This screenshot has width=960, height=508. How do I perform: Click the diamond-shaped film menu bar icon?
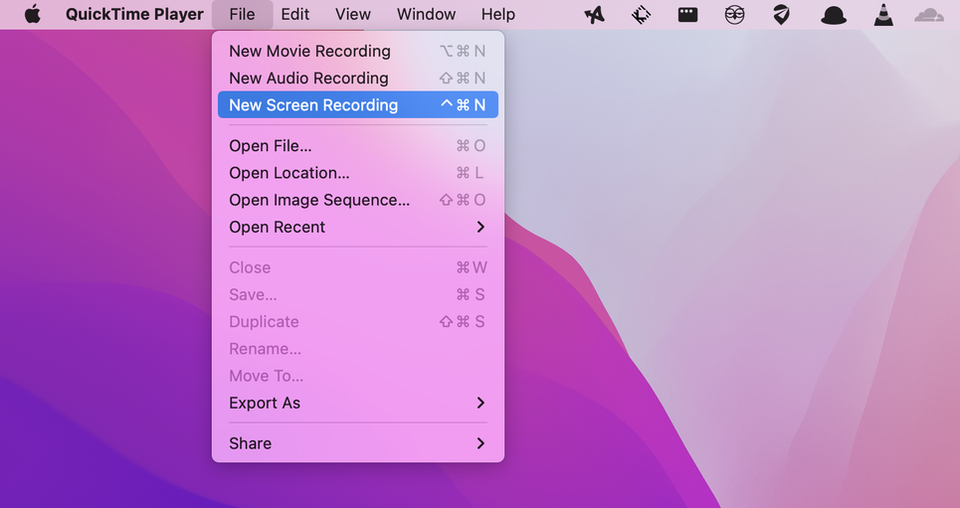641,14
